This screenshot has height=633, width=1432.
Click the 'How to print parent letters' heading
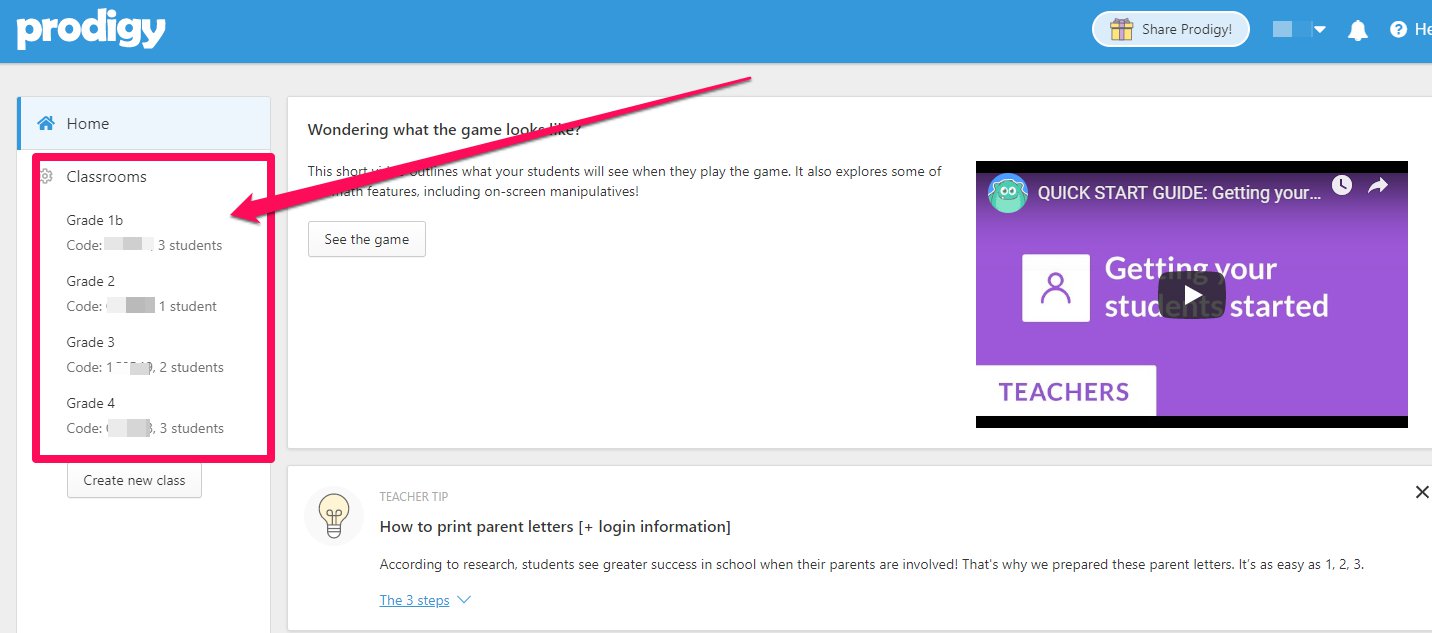555,527
